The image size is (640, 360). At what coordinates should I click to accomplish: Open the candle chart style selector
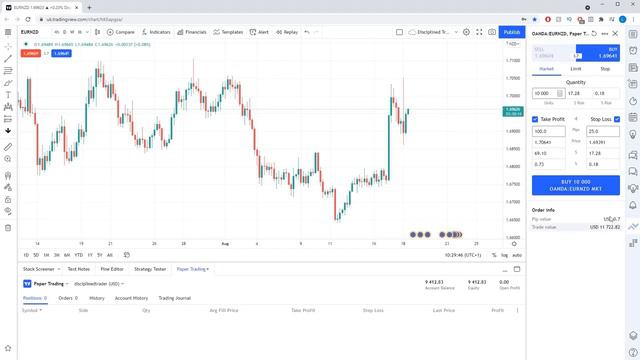[x=97, y=32]
